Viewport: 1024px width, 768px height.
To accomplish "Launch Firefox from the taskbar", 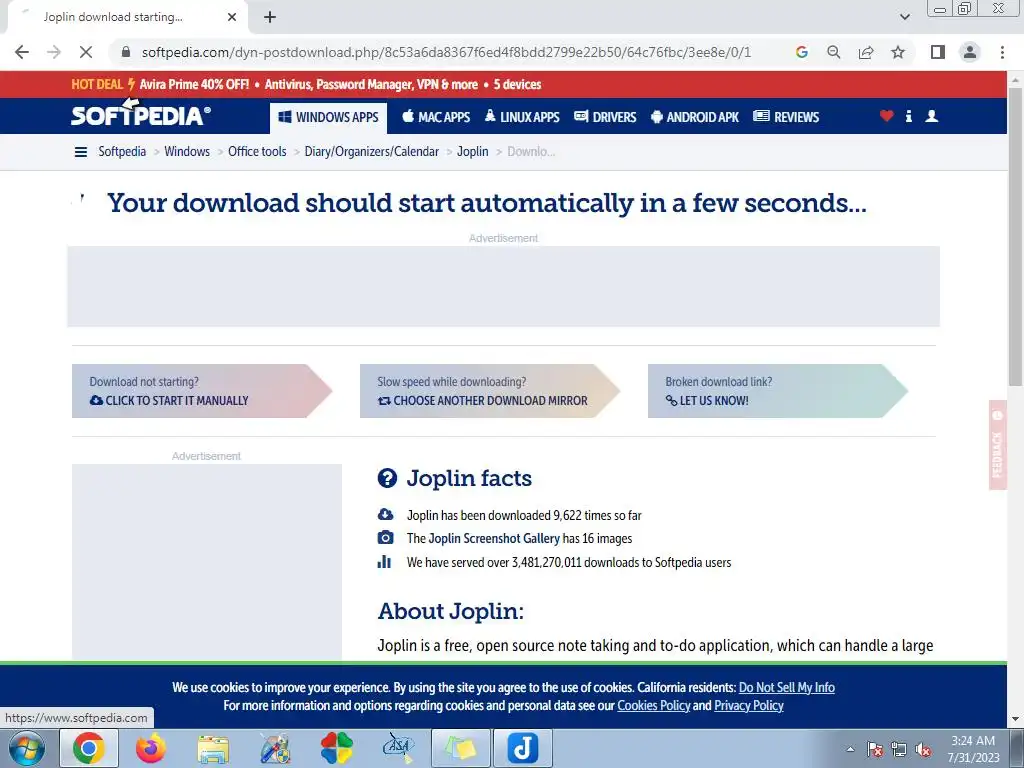I will (x=151, y=748).
